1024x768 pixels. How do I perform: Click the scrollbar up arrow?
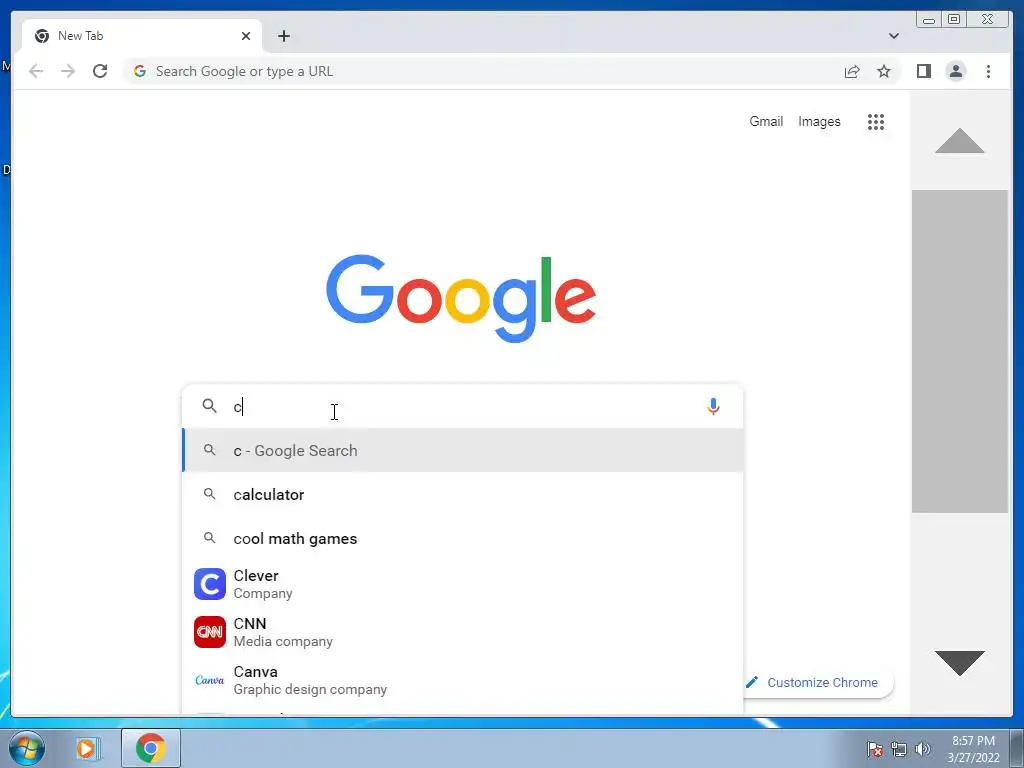959,140
